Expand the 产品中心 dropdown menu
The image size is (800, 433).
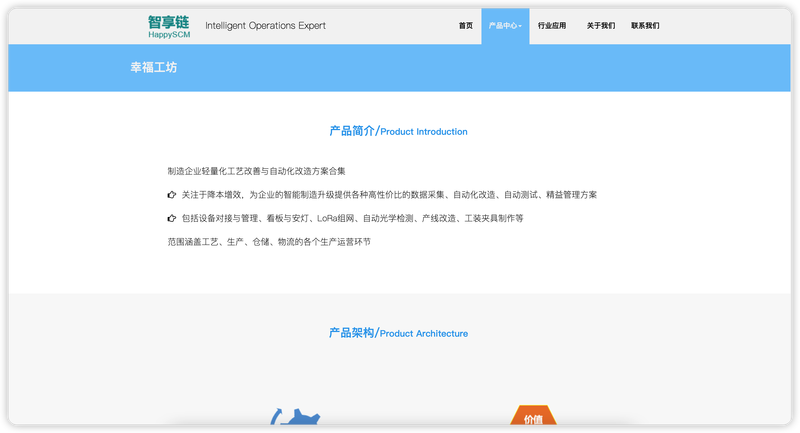click(x=505, y=26)
